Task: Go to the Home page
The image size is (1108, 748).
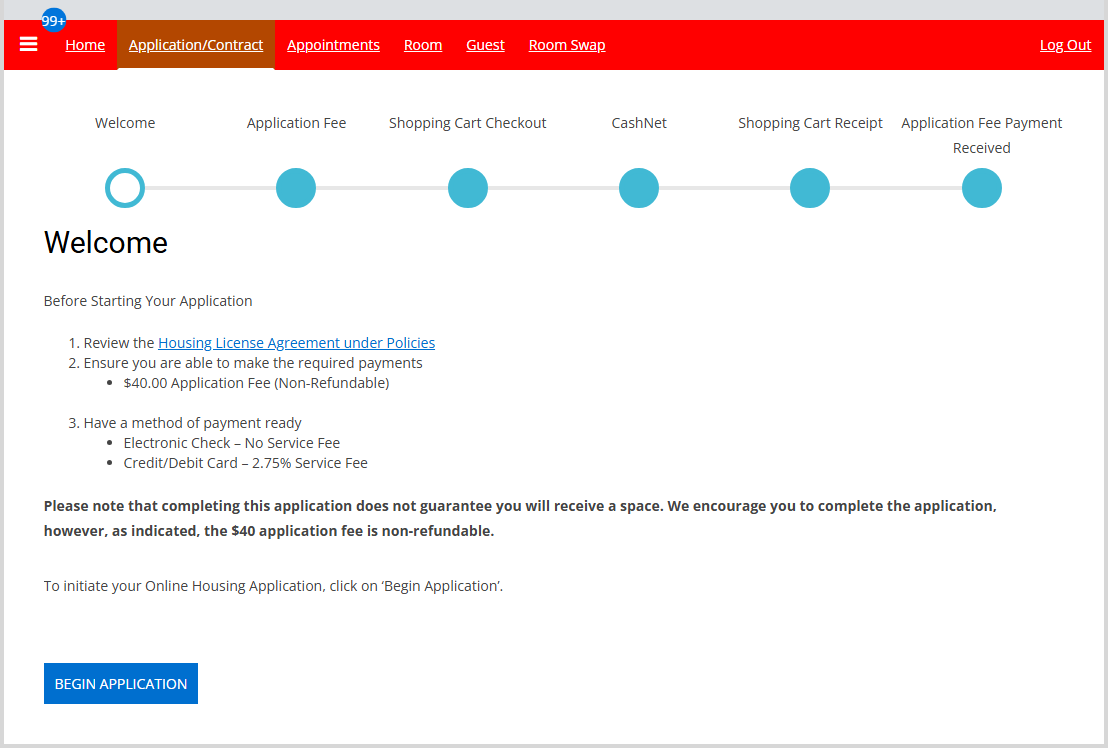Action: coord(85,44)
